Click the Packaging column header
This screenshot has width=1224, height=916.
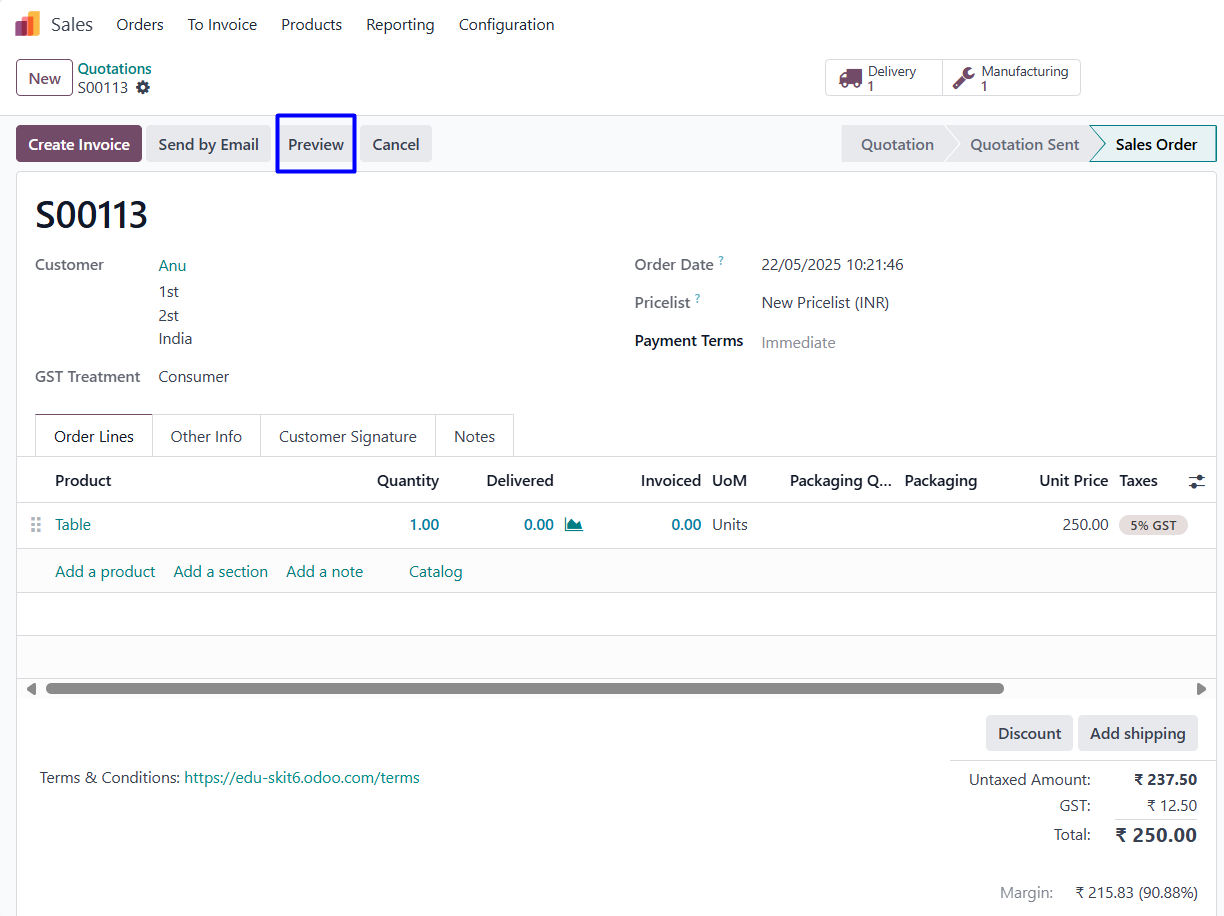[x=940, y=481]
